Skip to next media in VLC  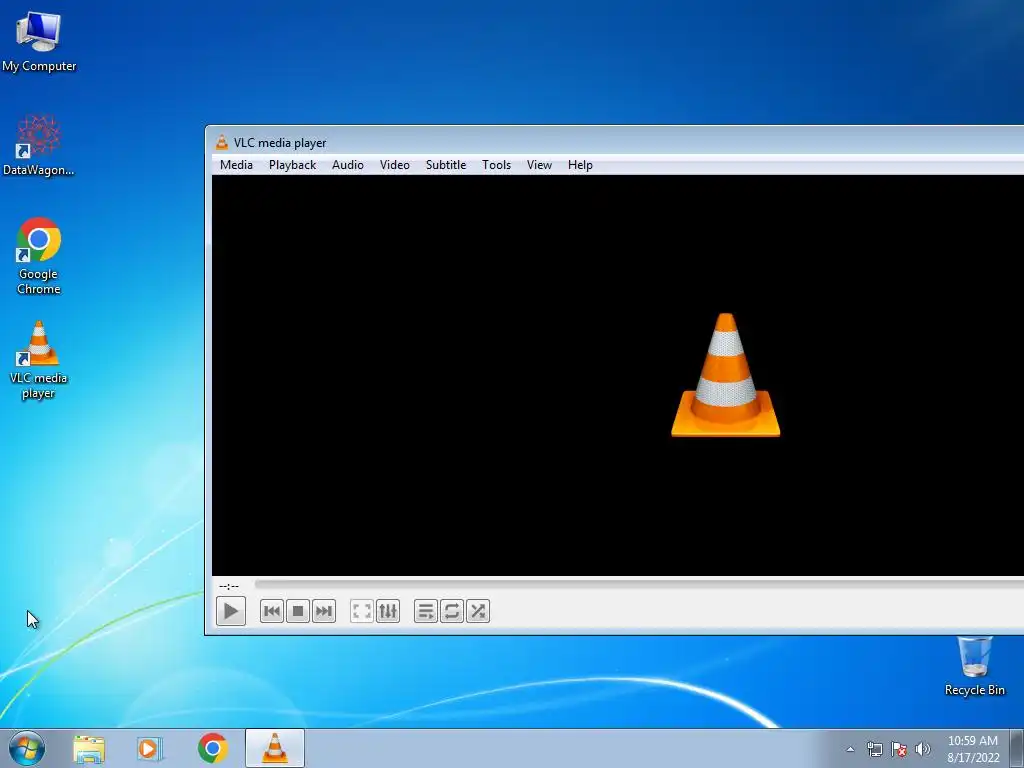click(x=324, y=611)
